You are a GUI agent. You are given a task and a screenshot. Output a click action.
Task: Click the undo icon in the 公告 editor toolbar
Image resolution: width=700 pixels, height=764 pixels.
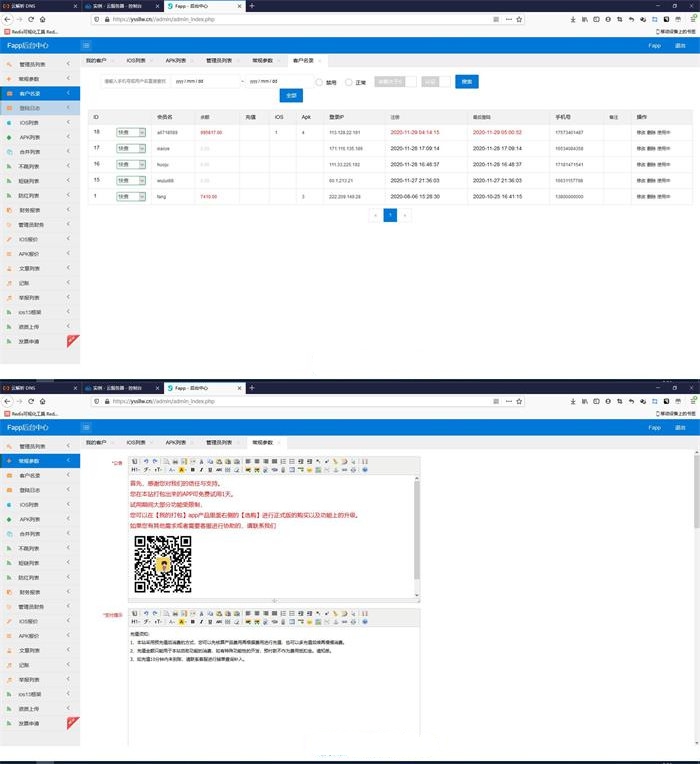tap(146, 461)
